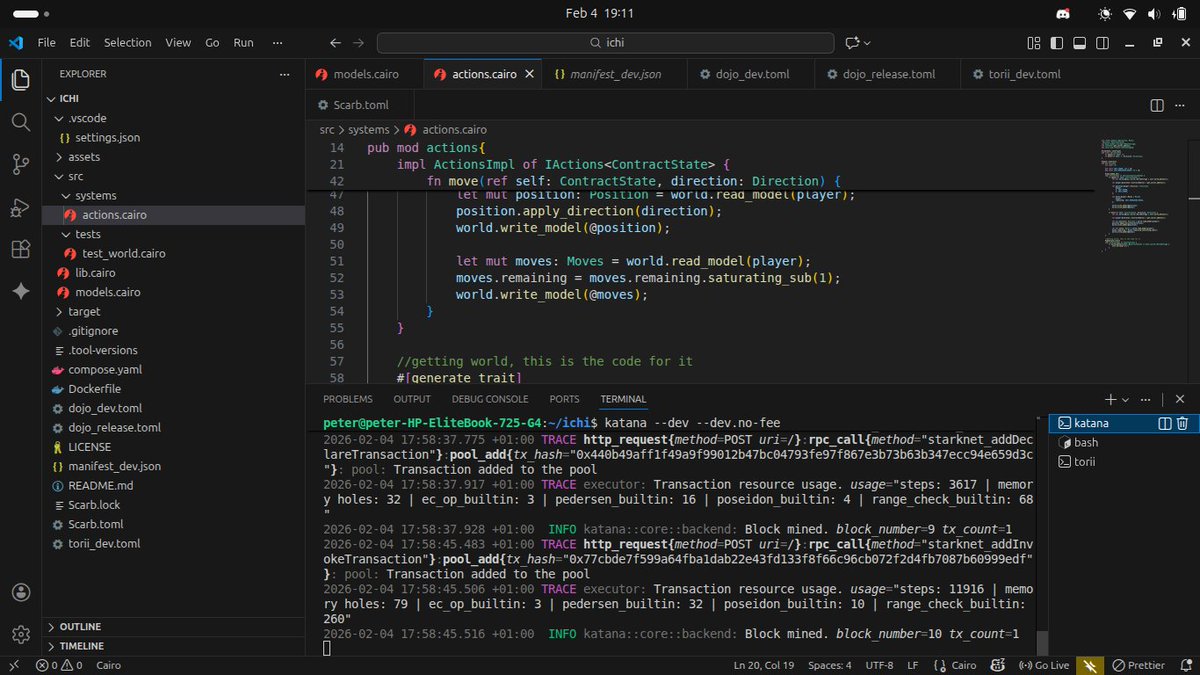
Task: Click the terminal vertical scrollbar
Action: point(1041,643)
